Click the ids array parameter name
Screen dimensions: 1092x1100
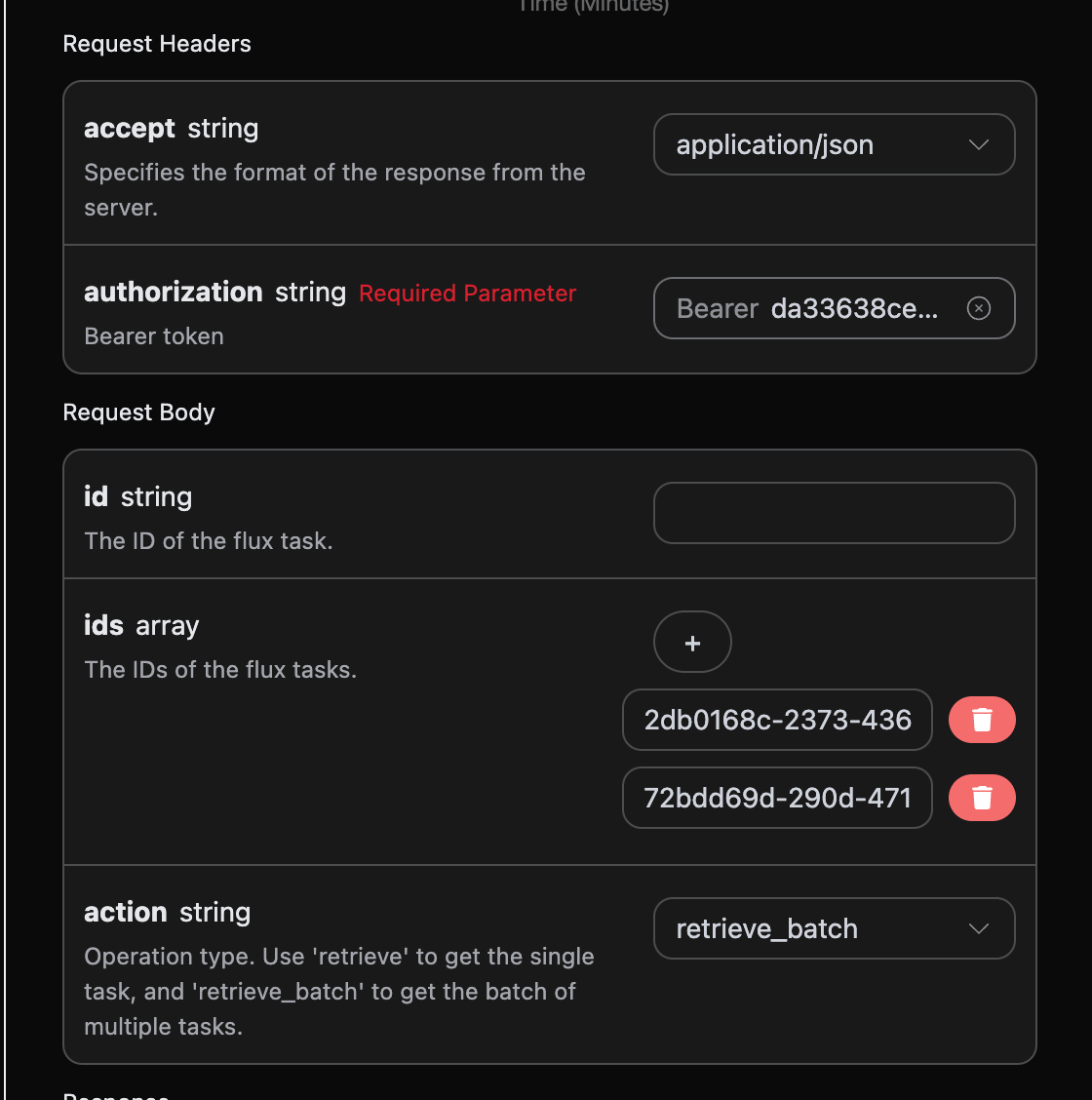pos(103,625)
